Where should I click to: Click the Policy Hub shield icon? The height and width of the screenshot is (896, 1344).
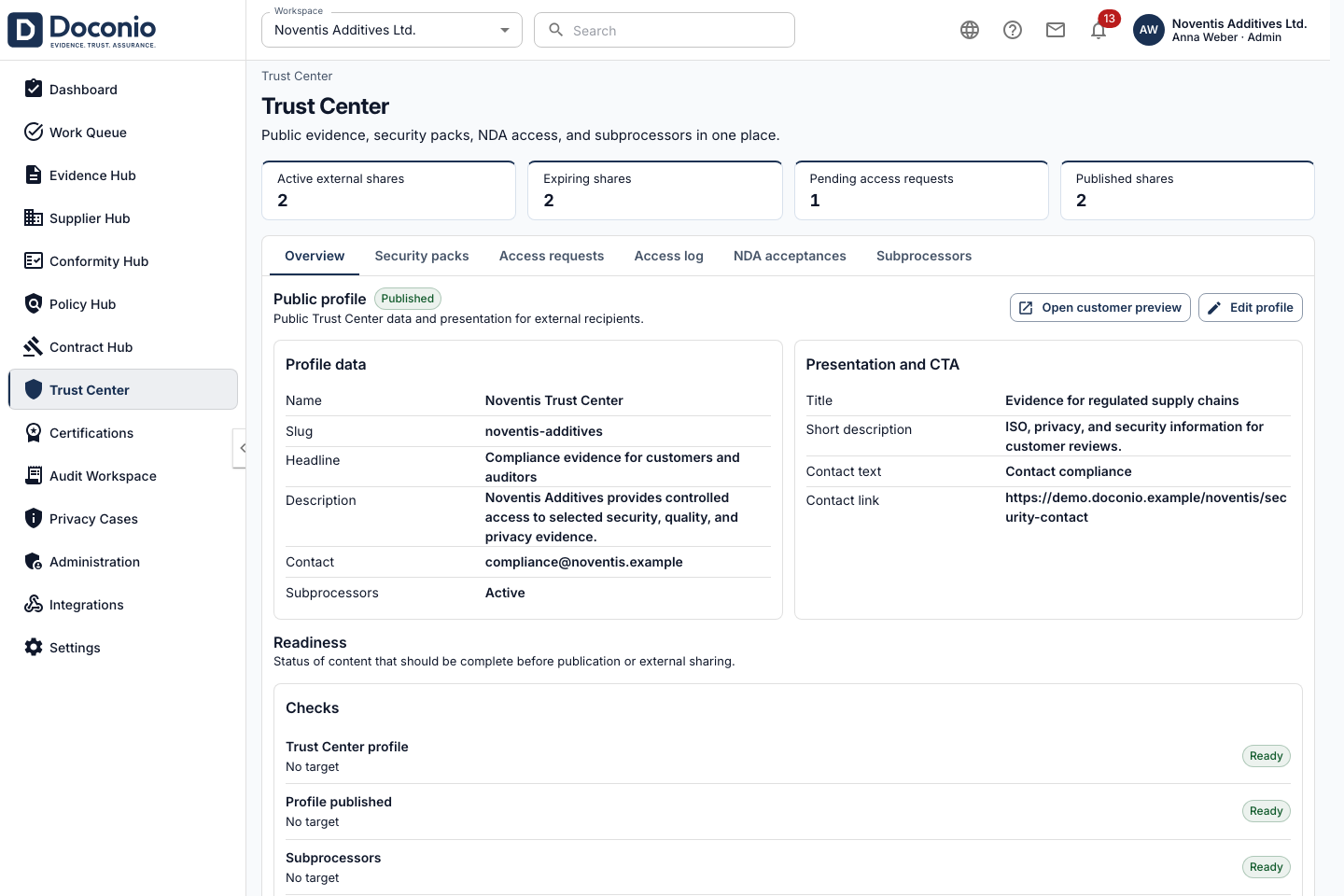point(34,303)
